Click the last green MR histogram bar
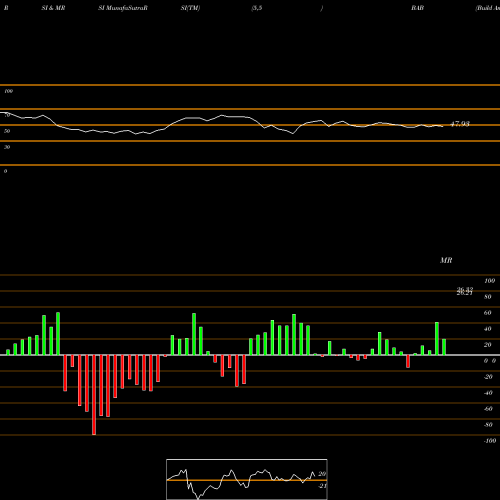Screen dimensions: 500x500 click(444, 347)
